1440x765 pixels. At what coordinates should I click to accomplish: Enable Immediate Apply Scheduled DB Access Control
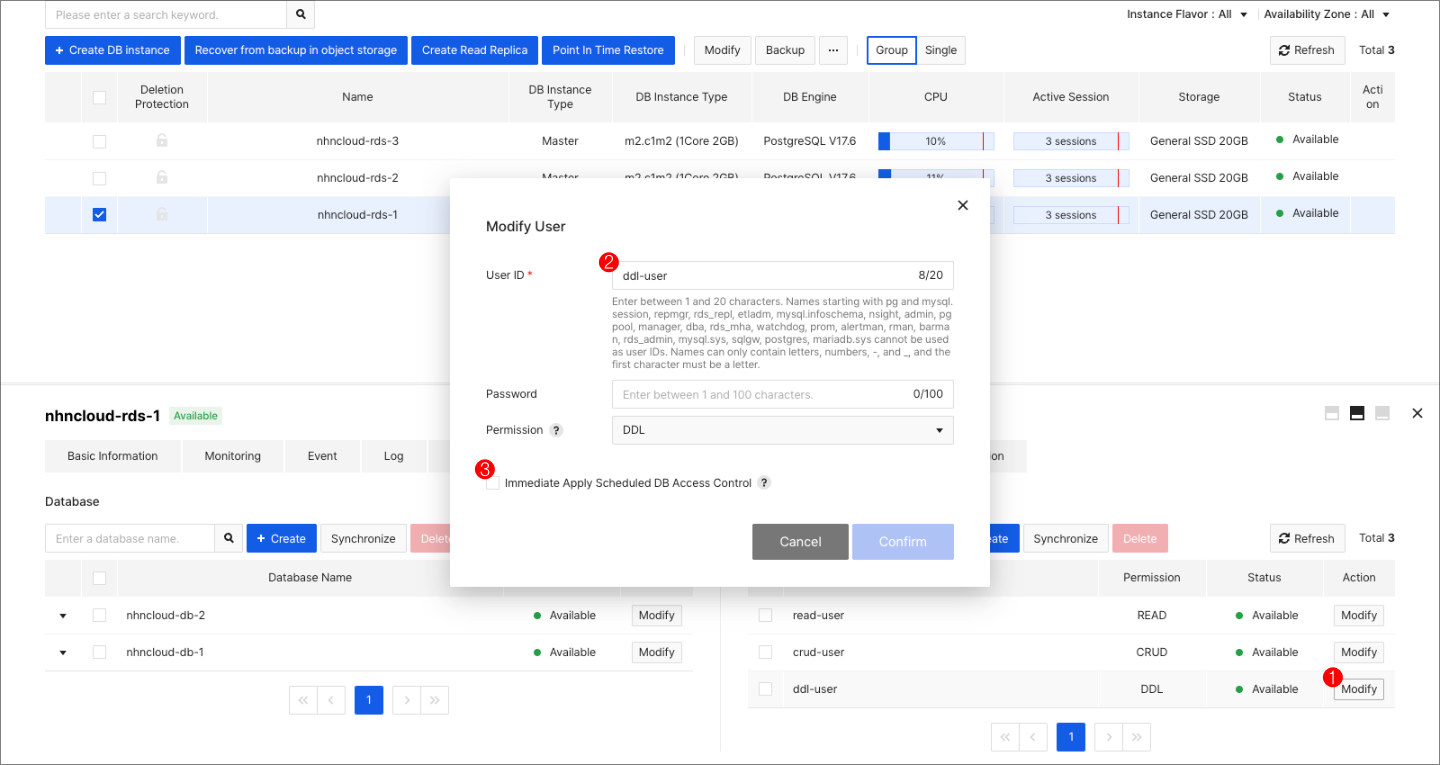coord(492,482)
